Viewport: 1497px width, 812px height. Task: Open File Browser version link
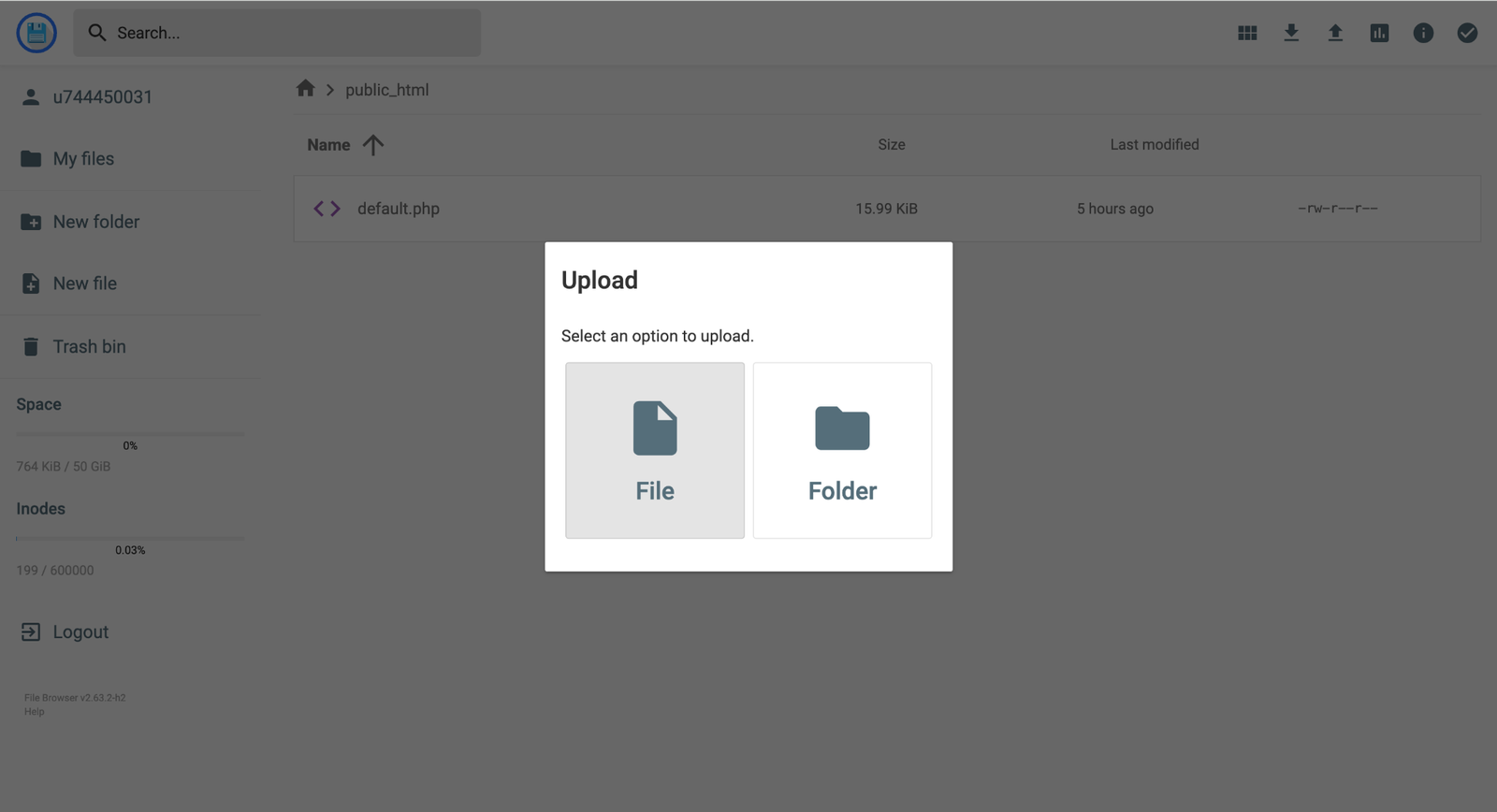75,698
